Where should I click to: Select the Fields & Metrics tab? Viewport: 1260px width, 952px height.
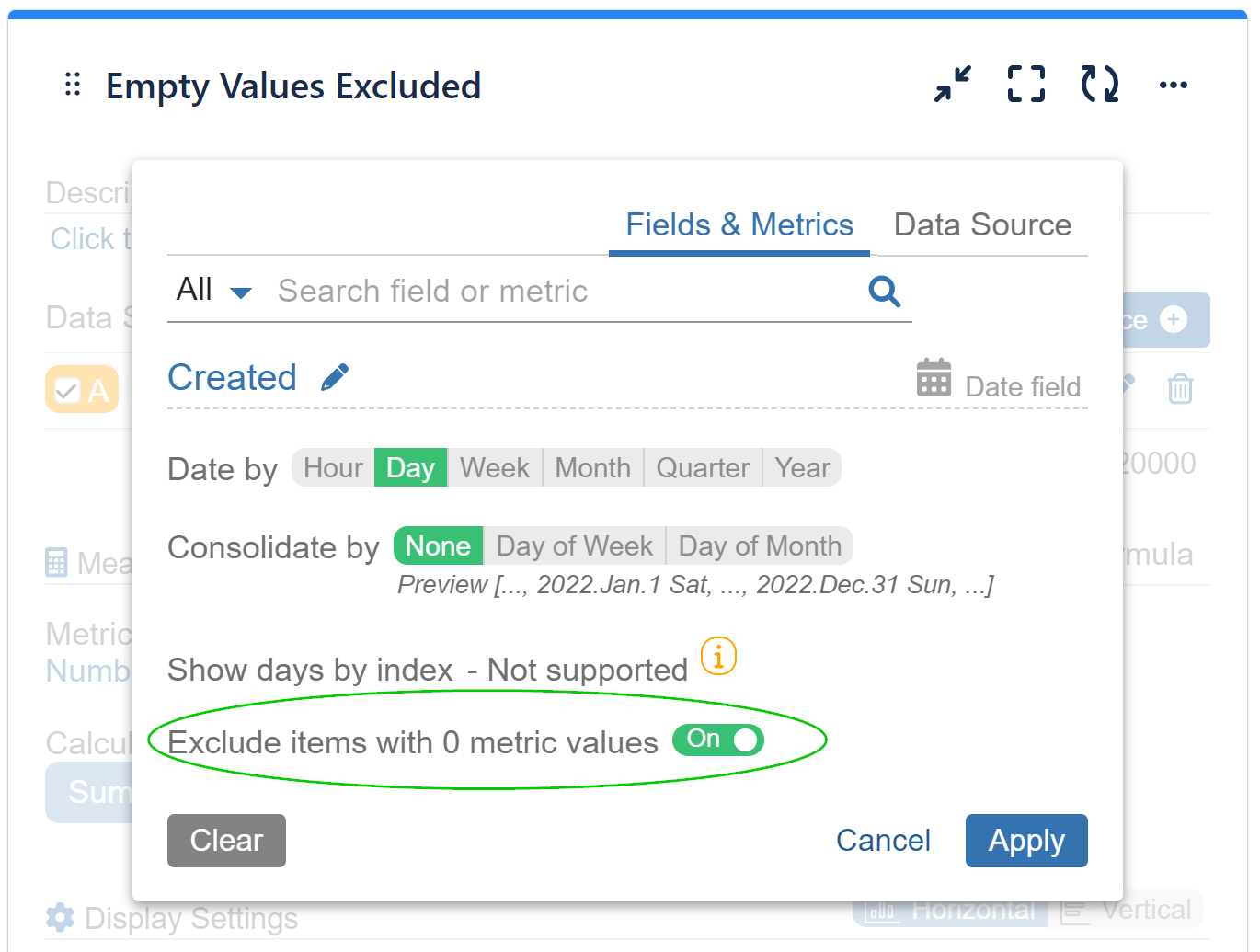click(x=739, y=224)
